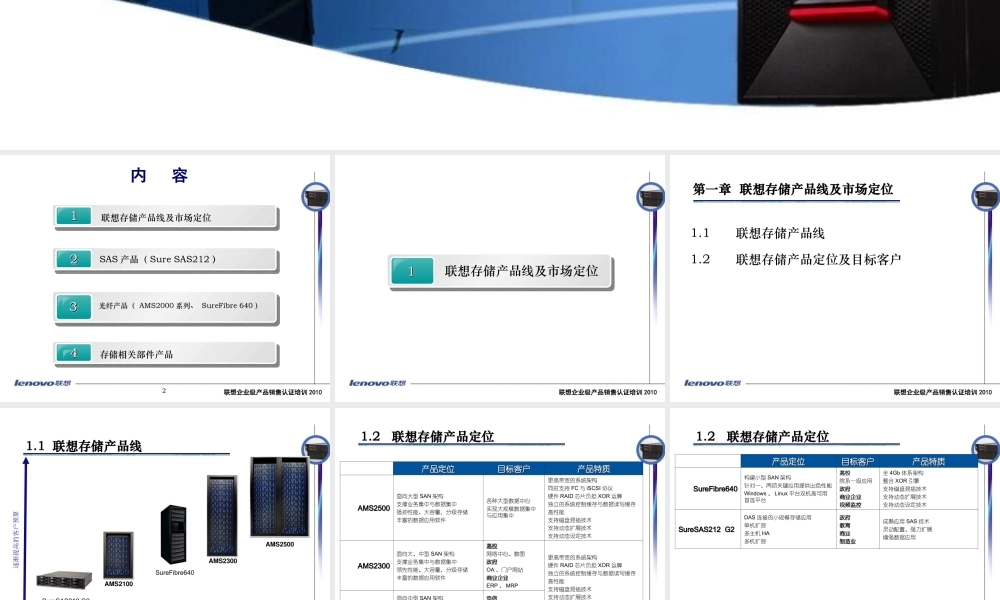Click the teal number 1 badge in contents list

pyautogui.click(x=73, y=216)
